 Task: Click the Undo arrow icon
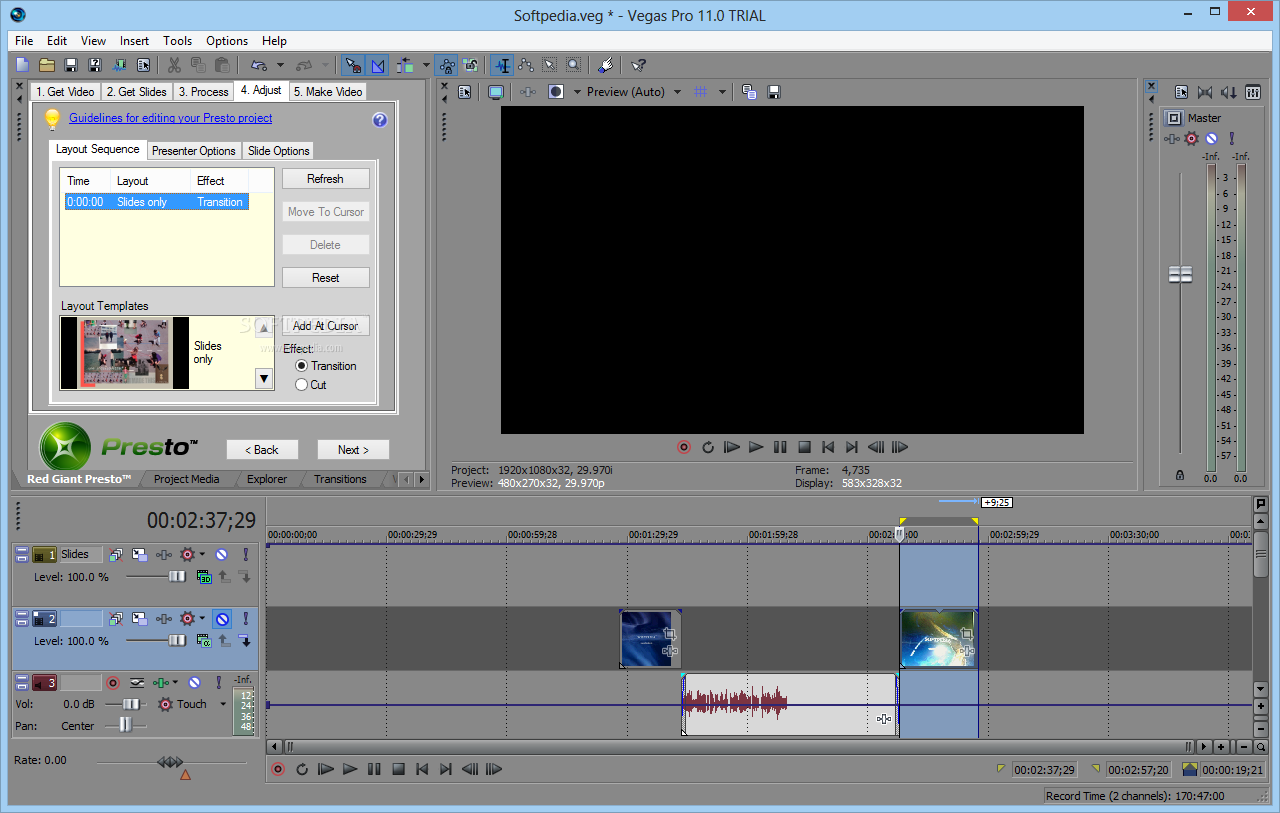[258, 65]
